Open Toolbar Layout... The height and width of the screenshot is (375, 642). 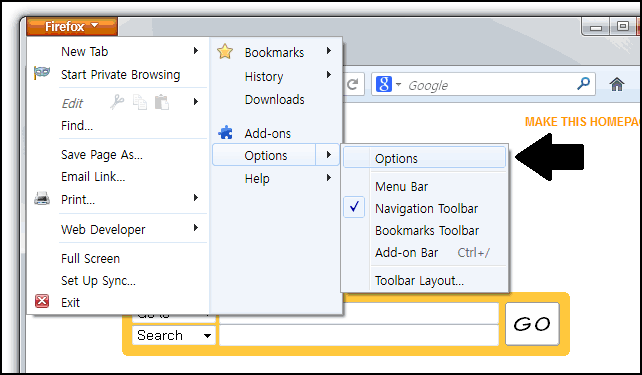(419, 281)
